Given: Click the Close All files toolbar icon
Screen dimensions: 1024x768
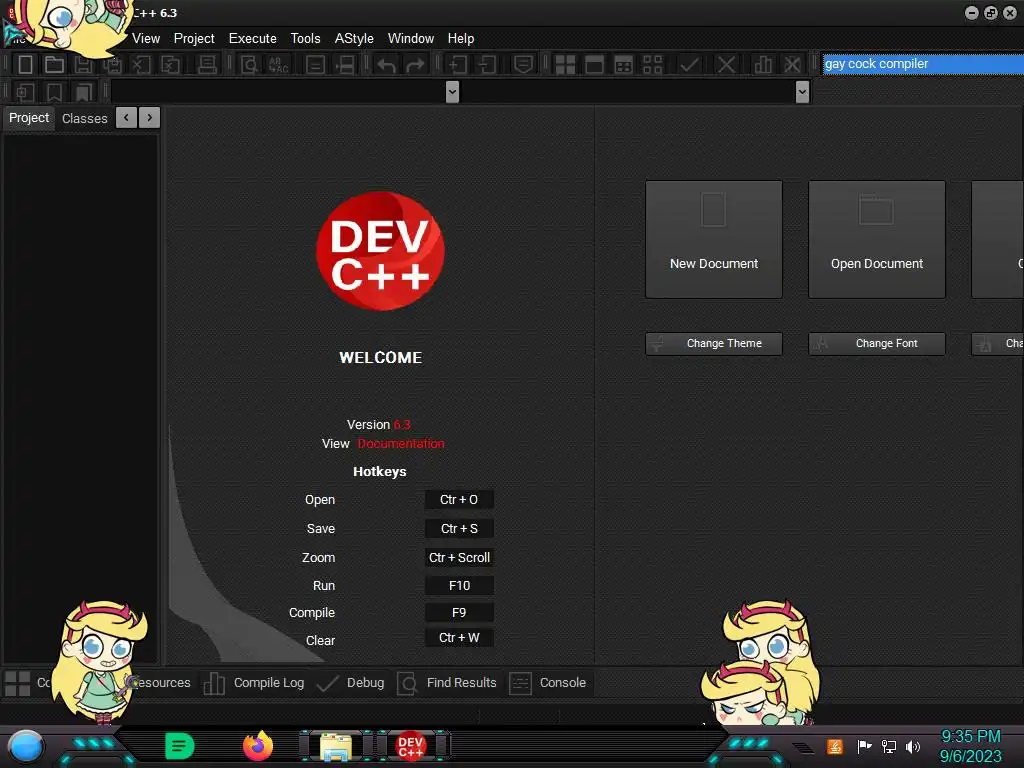Looking at the screenshot, I should click(170, 64).
